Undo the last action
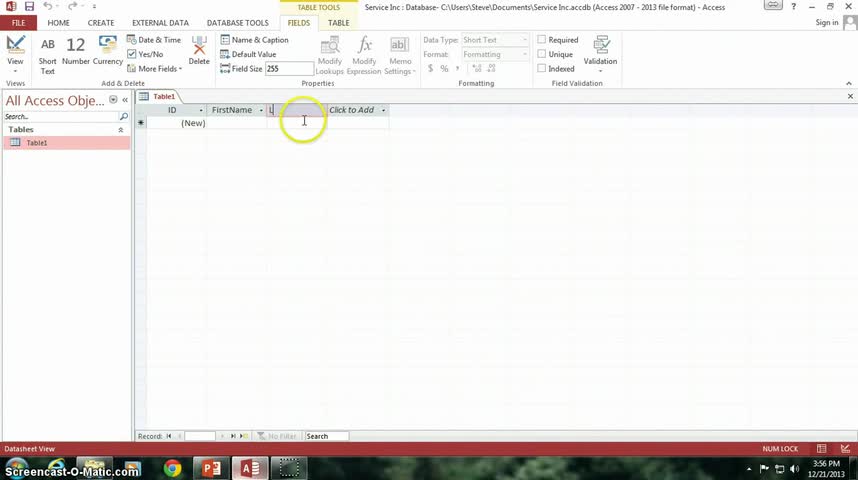The image size is (858, 480). pyautogui.click(x=48, y=7)
